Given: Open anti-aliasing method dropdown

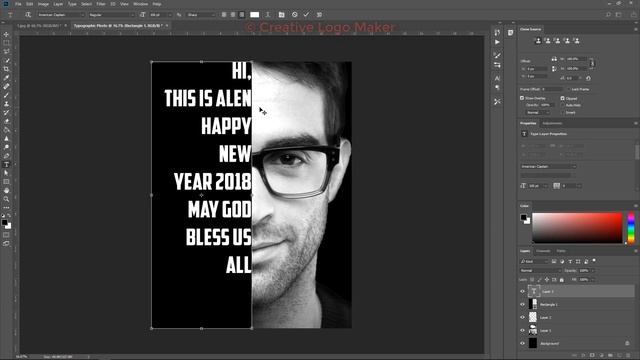Looking at the screenshot, I should coord(200,15).
